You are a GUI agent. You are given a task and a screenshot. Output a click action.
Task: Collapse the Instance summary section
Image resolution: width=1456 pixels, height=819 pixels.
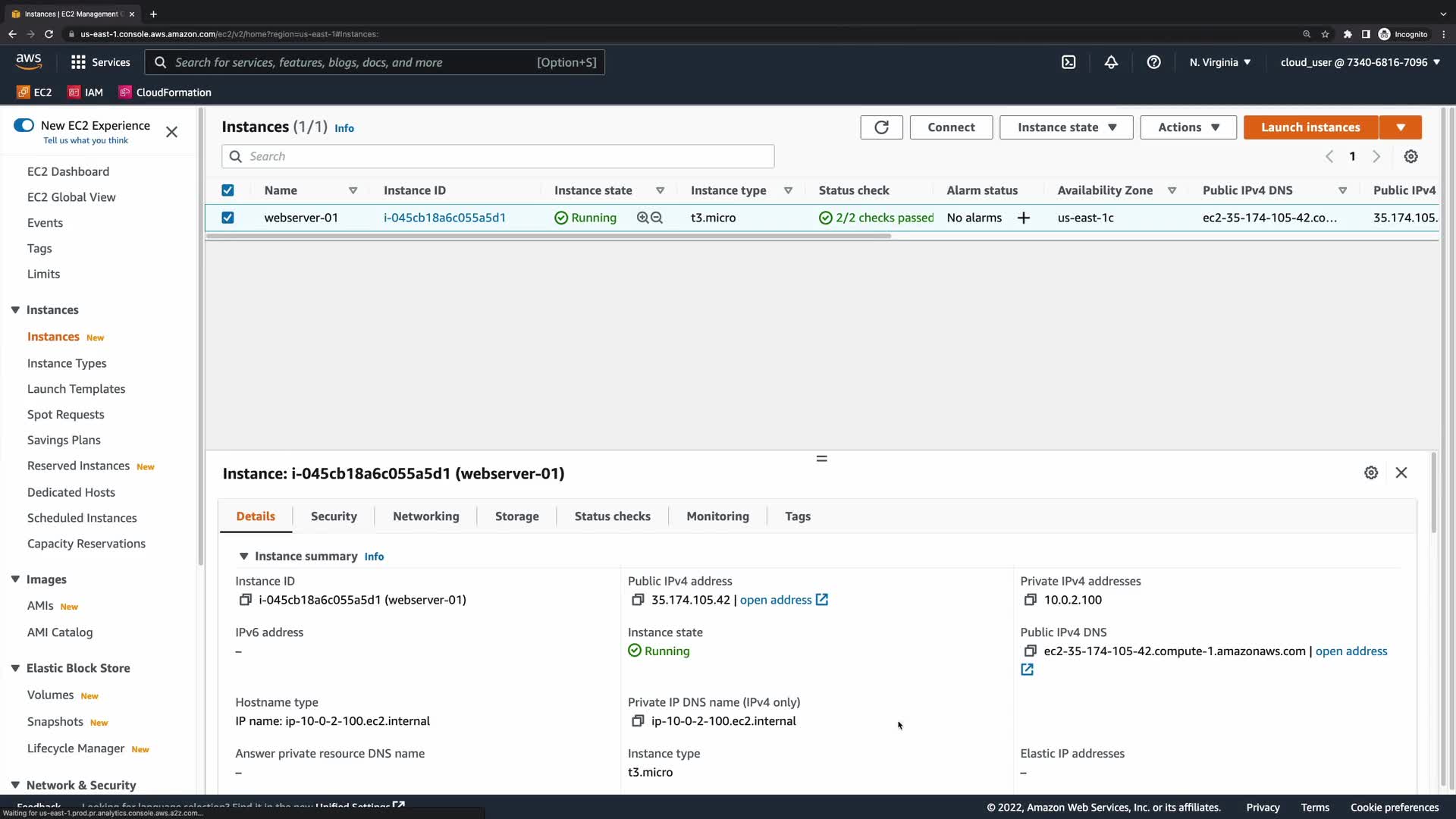click(243, 556)
